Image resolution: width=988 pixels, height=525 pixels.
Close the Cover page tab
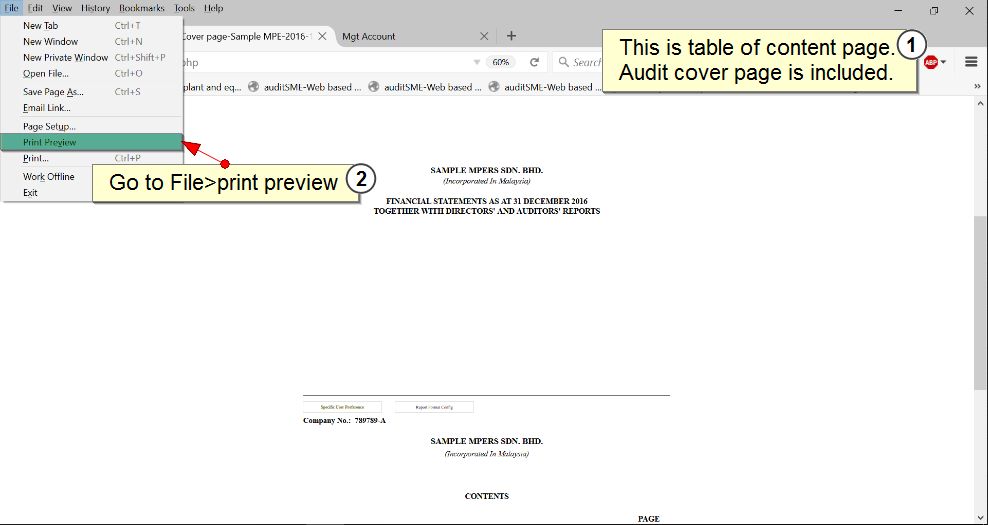pos(322,36)
